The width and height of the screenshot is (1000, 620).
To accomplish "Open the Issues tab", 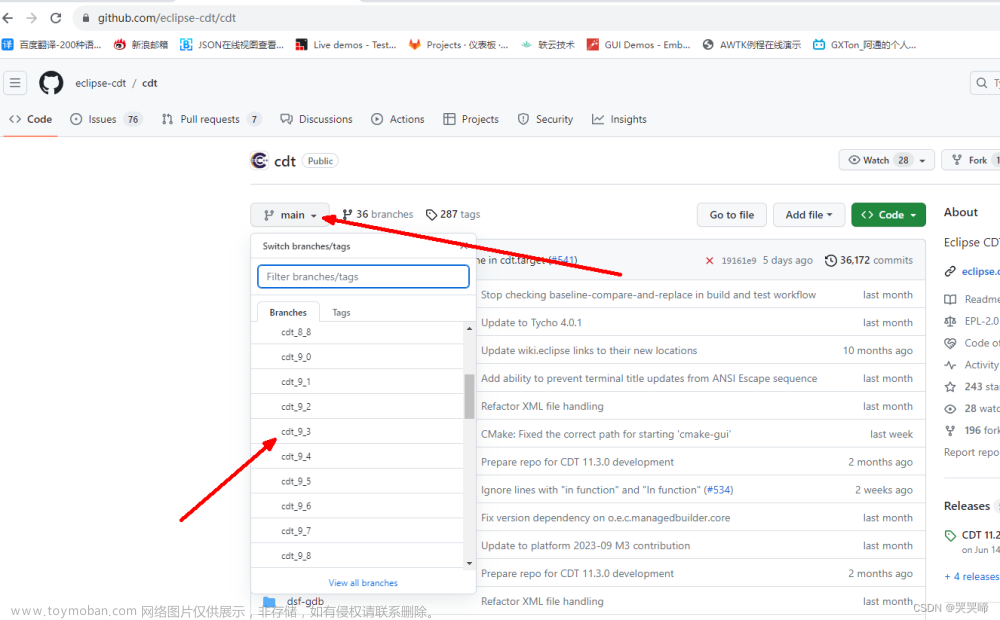I will tap(106, 119).
